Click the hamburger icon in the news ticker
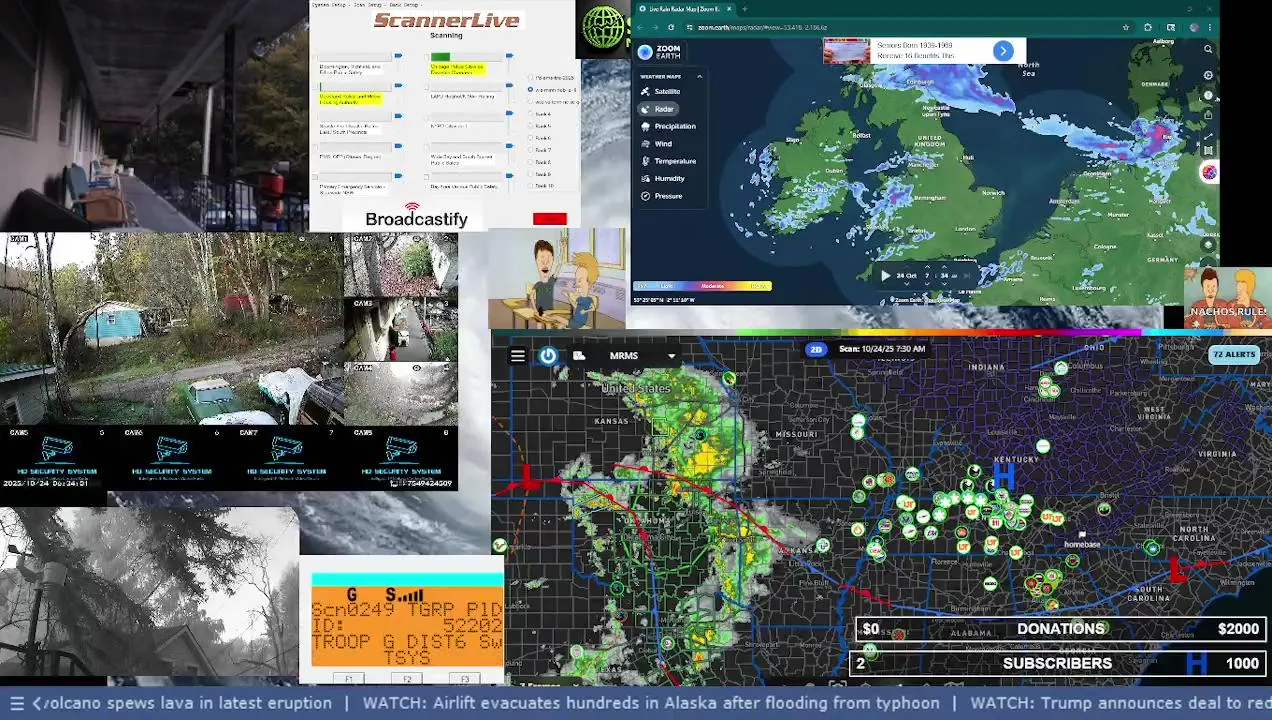This screenshot has width=1272, height=720. (17, 703)
